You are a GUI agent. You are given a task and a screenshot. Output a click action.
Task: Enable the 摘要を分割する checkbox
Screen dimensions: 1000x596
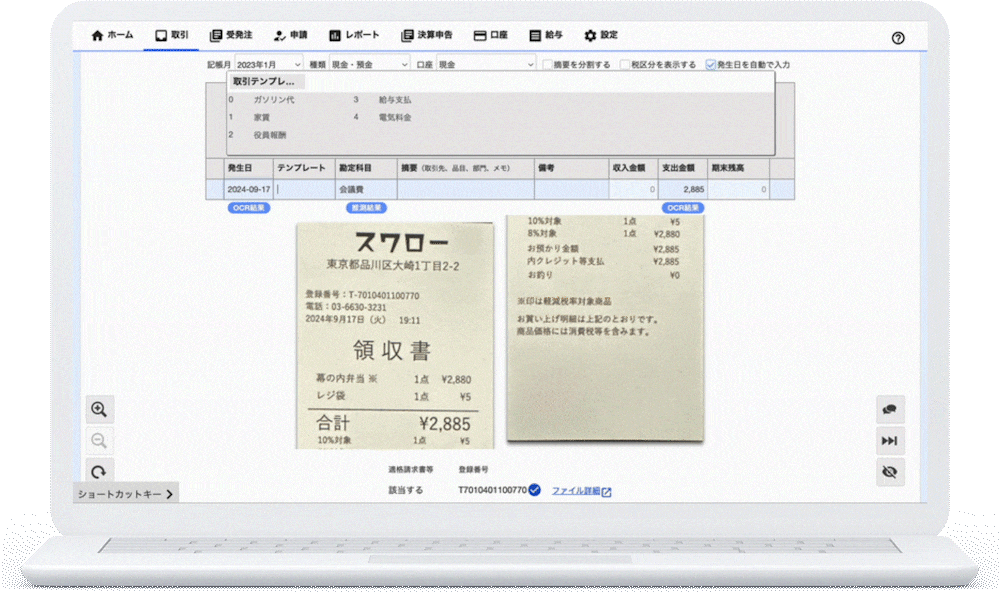547,65
